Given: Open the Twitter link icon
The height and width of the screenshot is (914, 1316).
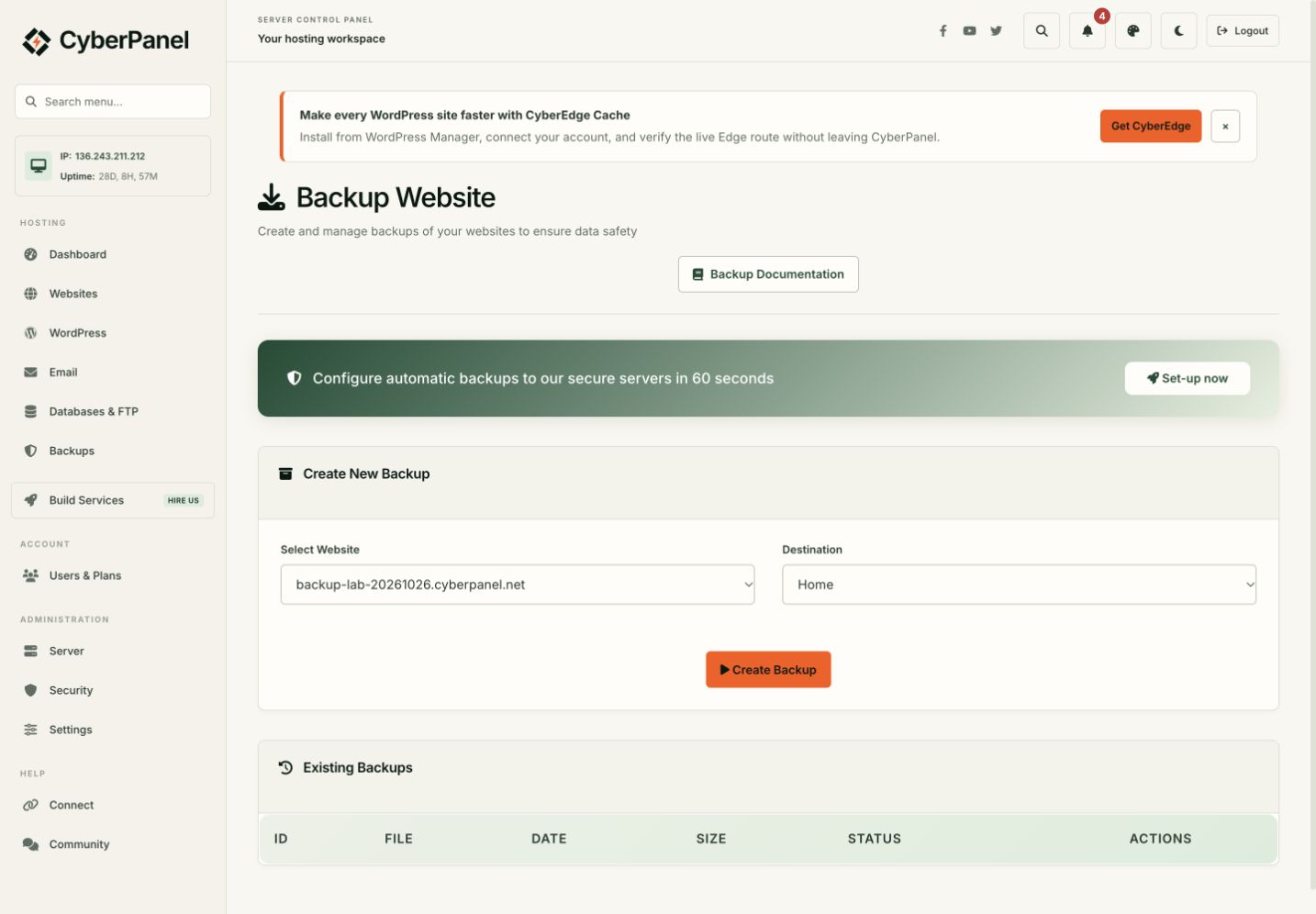Looking at the screenshot, I should click(996, 30).
